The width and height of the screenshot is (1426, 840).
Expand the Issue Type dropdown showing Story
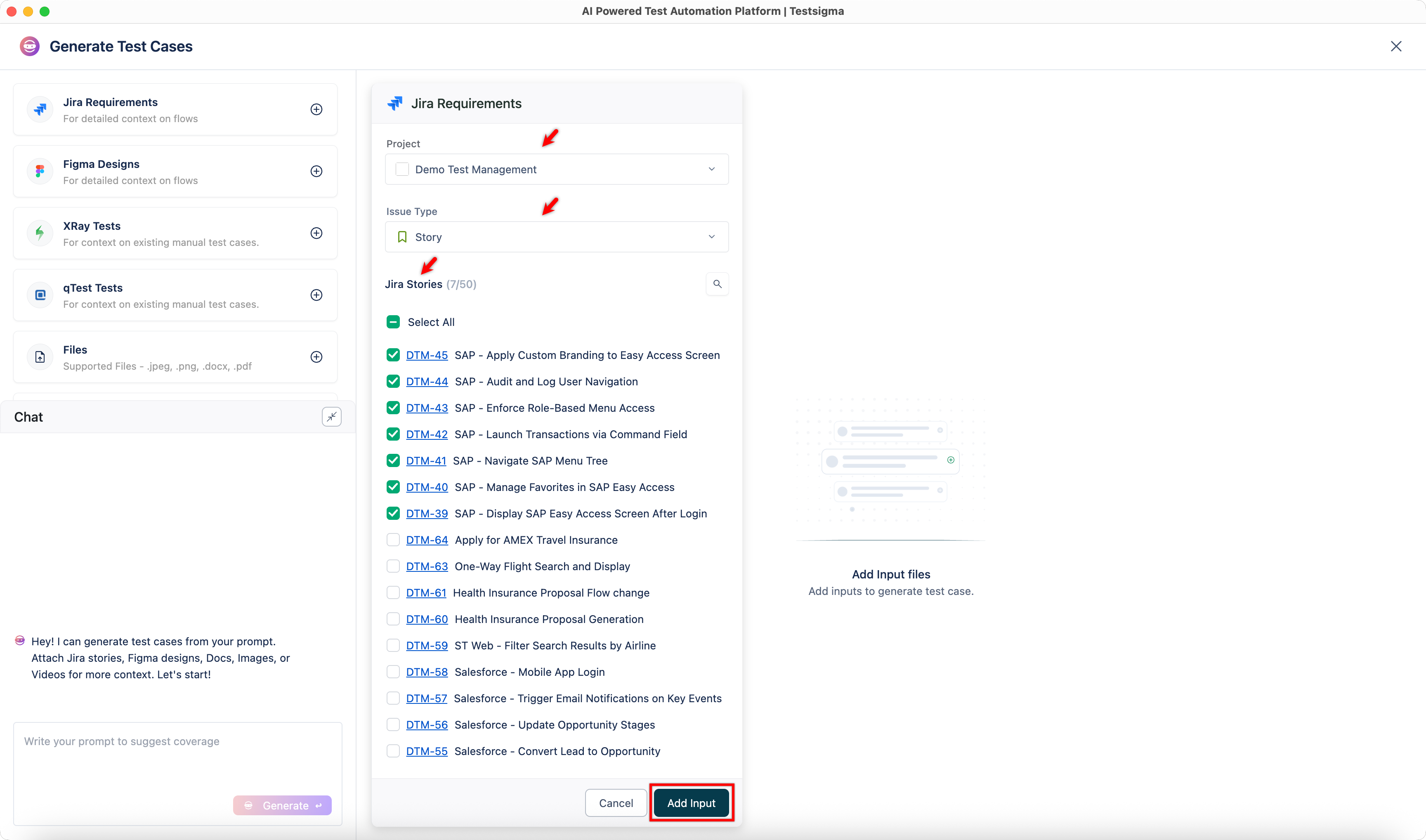712,236
